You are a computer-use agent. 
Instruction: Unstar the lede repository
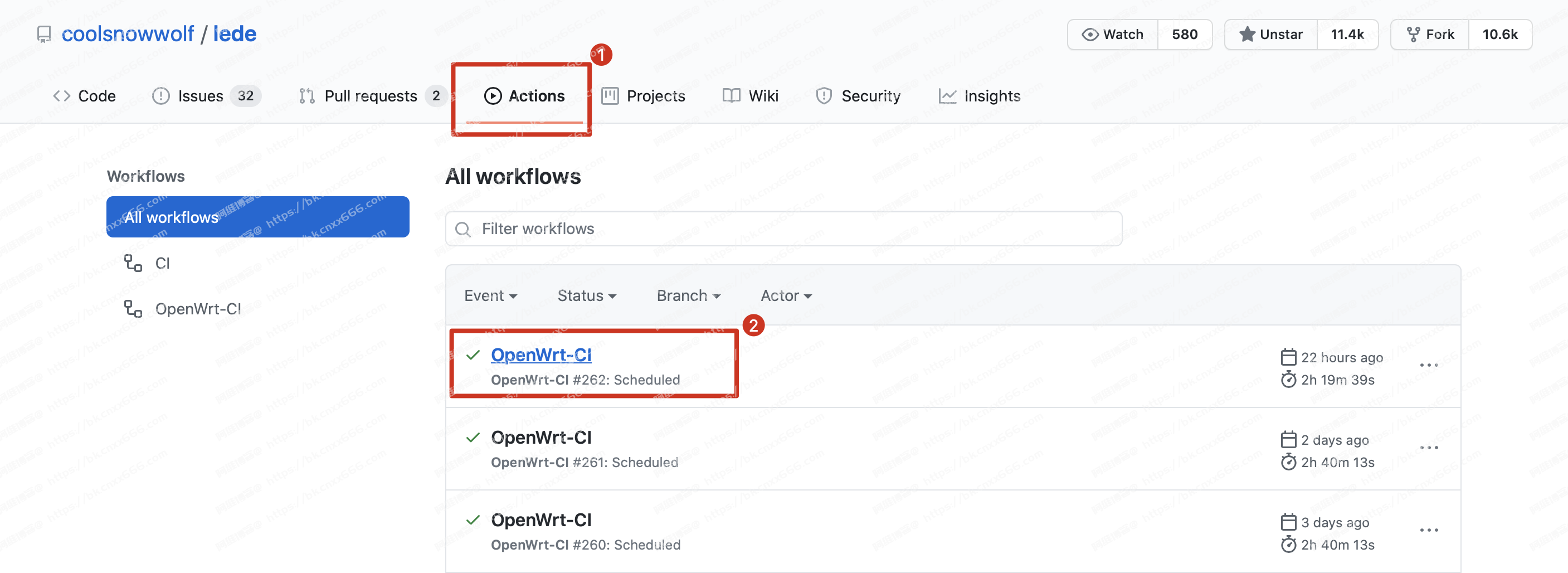tap(1271, 35)
